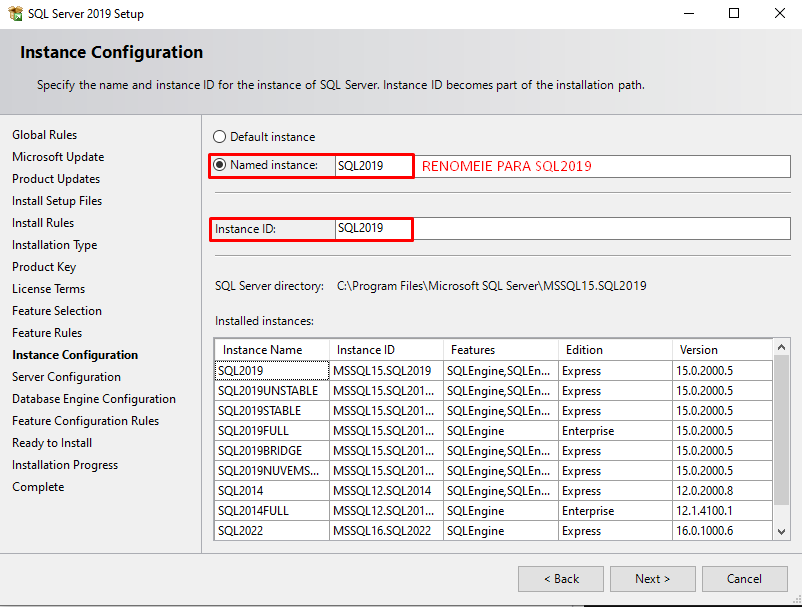Sort by Instance ID column header
This screenshot has height=607, width=802.
[386, 350]
